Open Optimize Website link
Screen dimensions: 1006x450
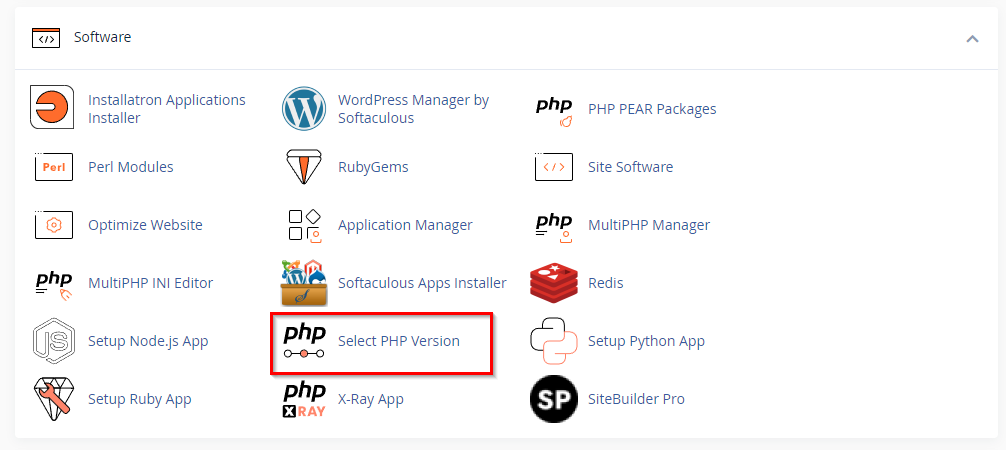(146, 225)
